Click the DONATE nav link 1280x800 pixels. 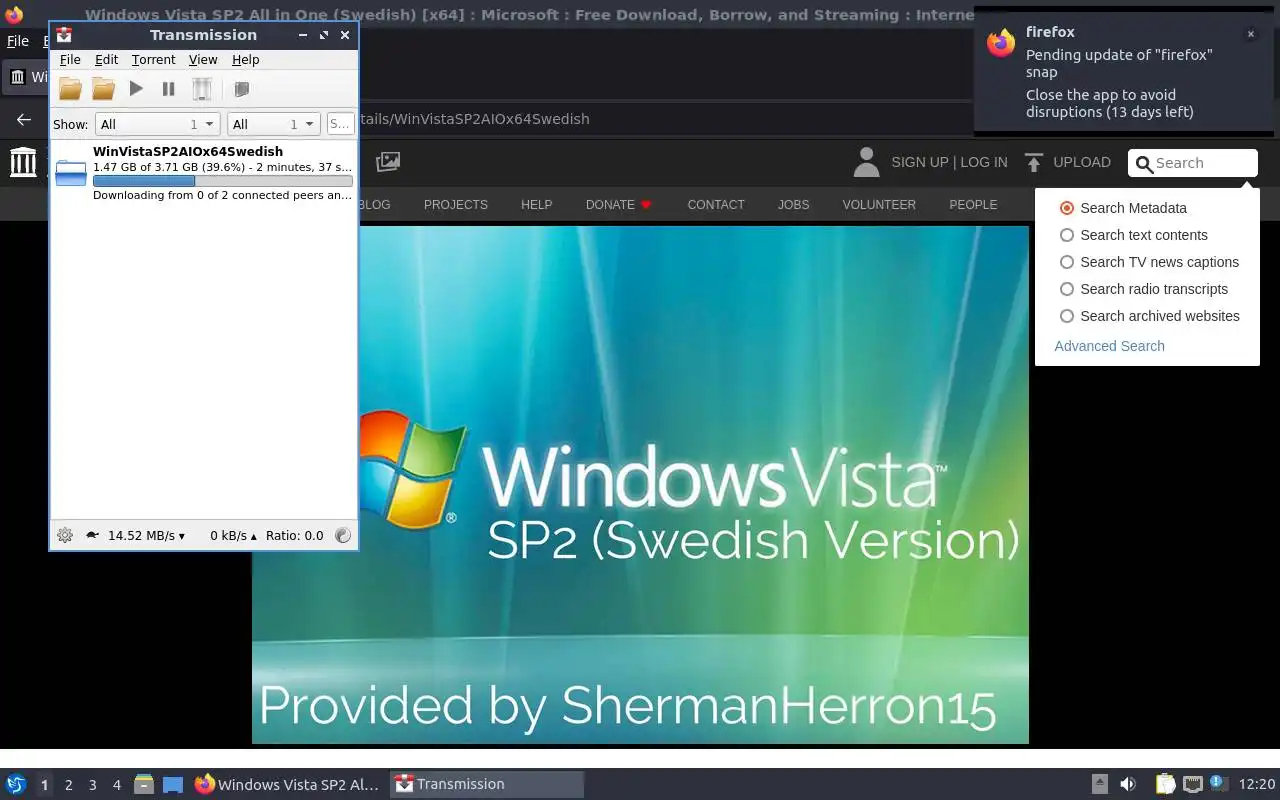pyautogui.click(x=610, y=205)
